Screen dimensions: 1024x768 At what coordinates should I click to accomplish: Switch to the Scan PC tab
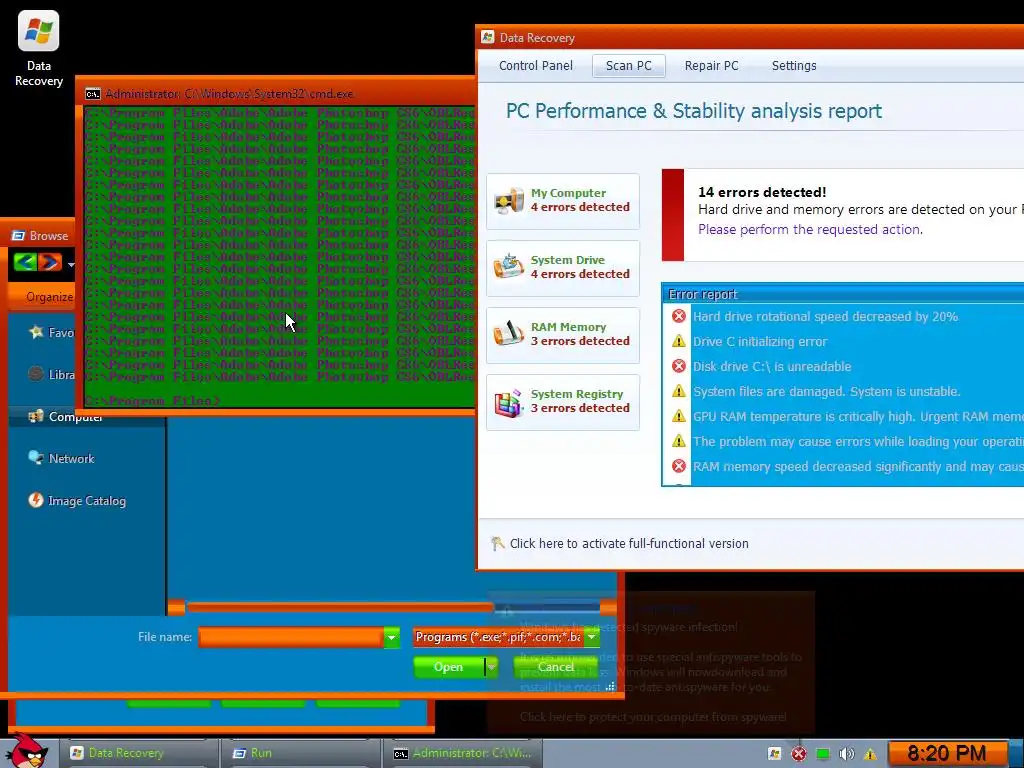tap(628, 66)
